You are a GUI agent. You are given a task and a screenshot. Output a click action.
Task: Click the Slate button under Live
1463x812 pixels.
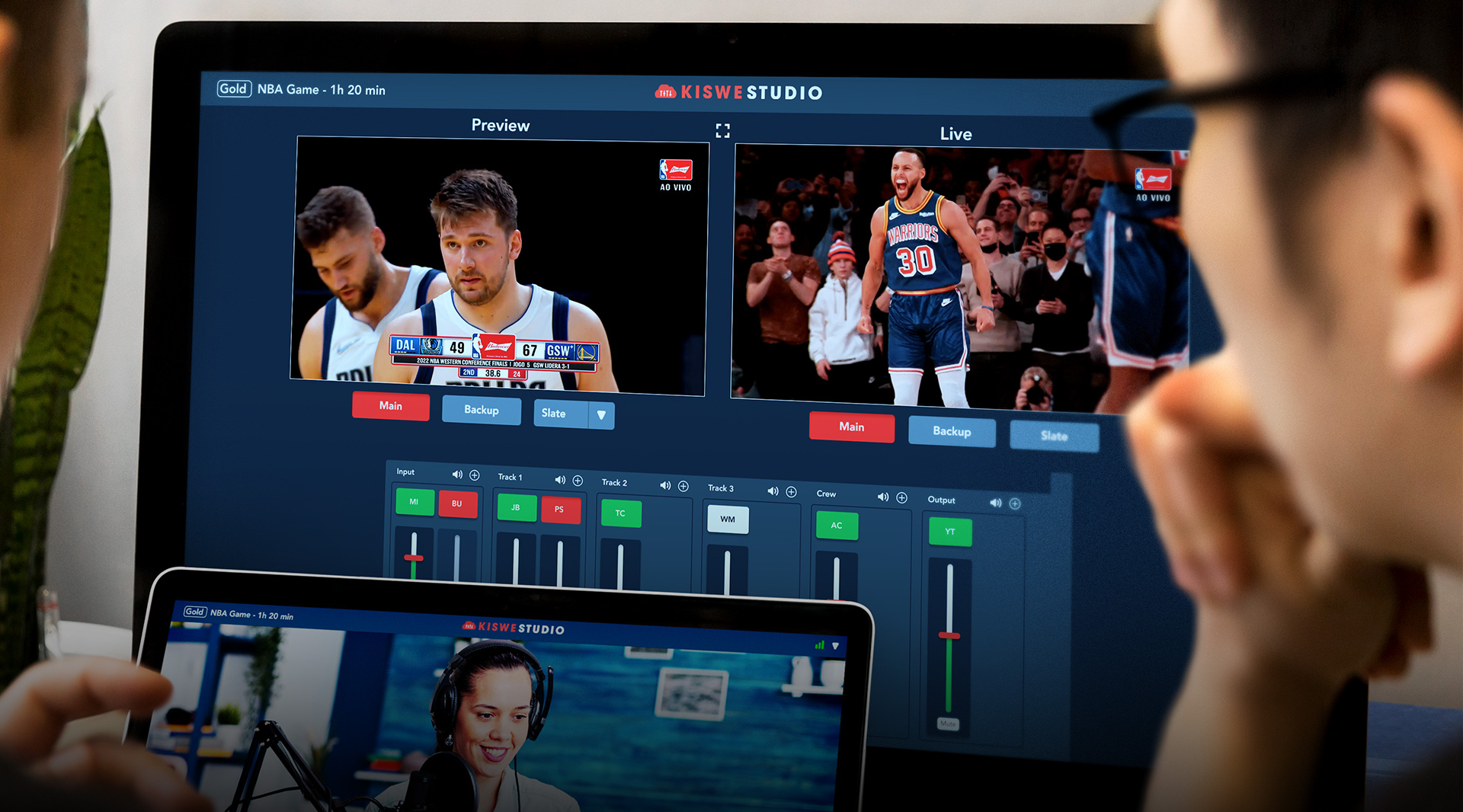tap(1055, 436)
